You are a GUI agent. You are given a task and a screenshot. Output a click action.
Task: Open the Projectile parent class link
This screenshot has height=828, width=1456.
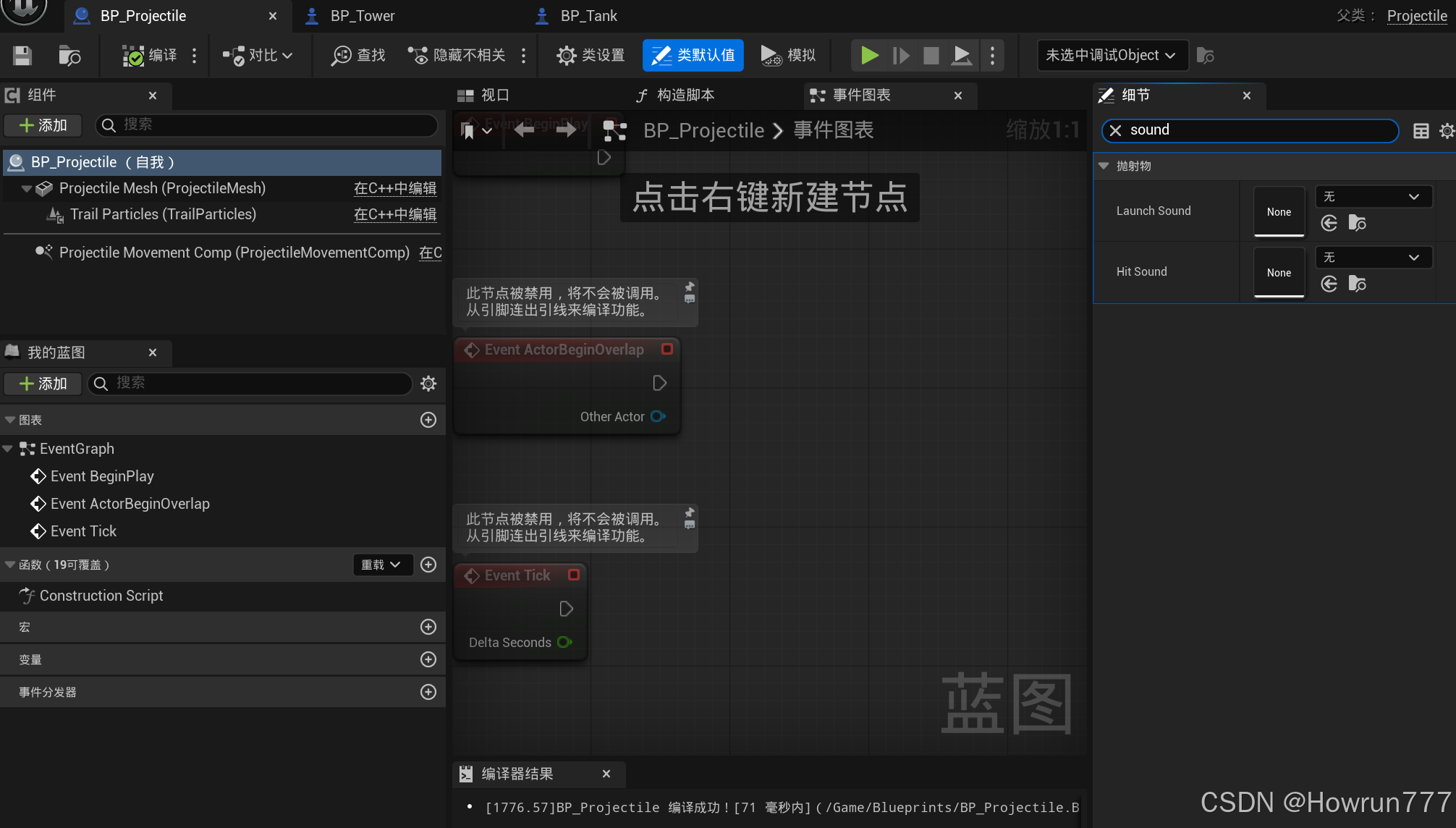1416,16
